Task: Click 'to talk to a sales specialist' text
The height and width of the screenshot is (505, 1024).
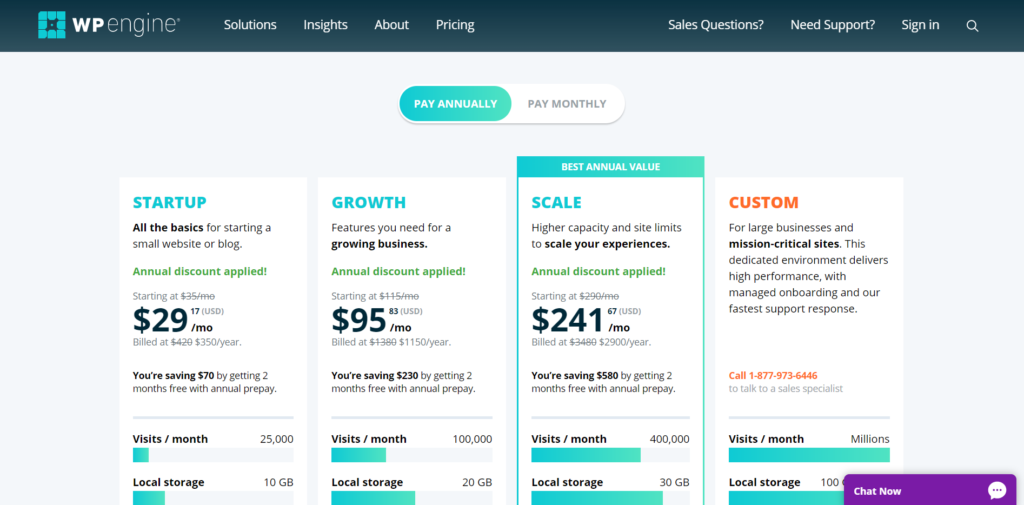Action: point(786,389)
